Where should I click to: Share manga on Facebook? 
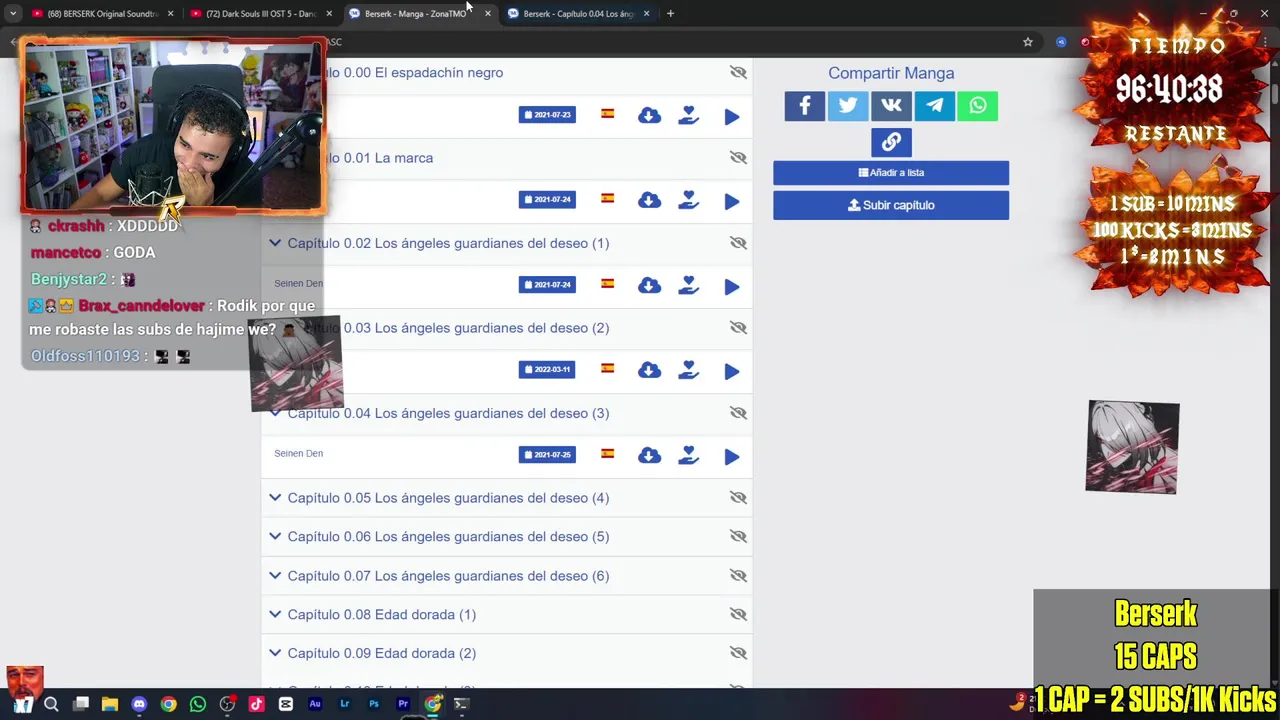click(805, 106)
